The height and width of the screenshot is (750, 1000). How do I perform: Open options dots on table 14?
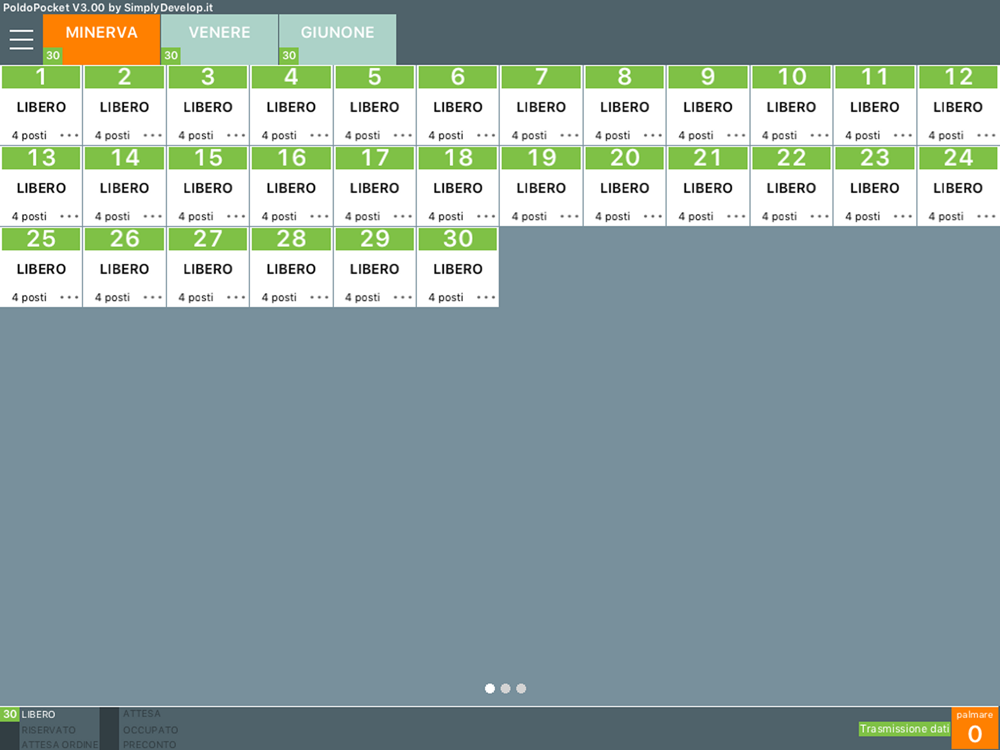coord(153,216)
